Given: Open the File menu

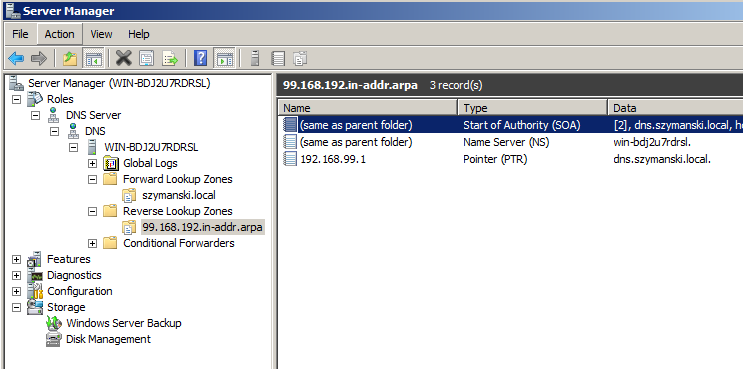Looking at the screenshot, I should point(20,34).
